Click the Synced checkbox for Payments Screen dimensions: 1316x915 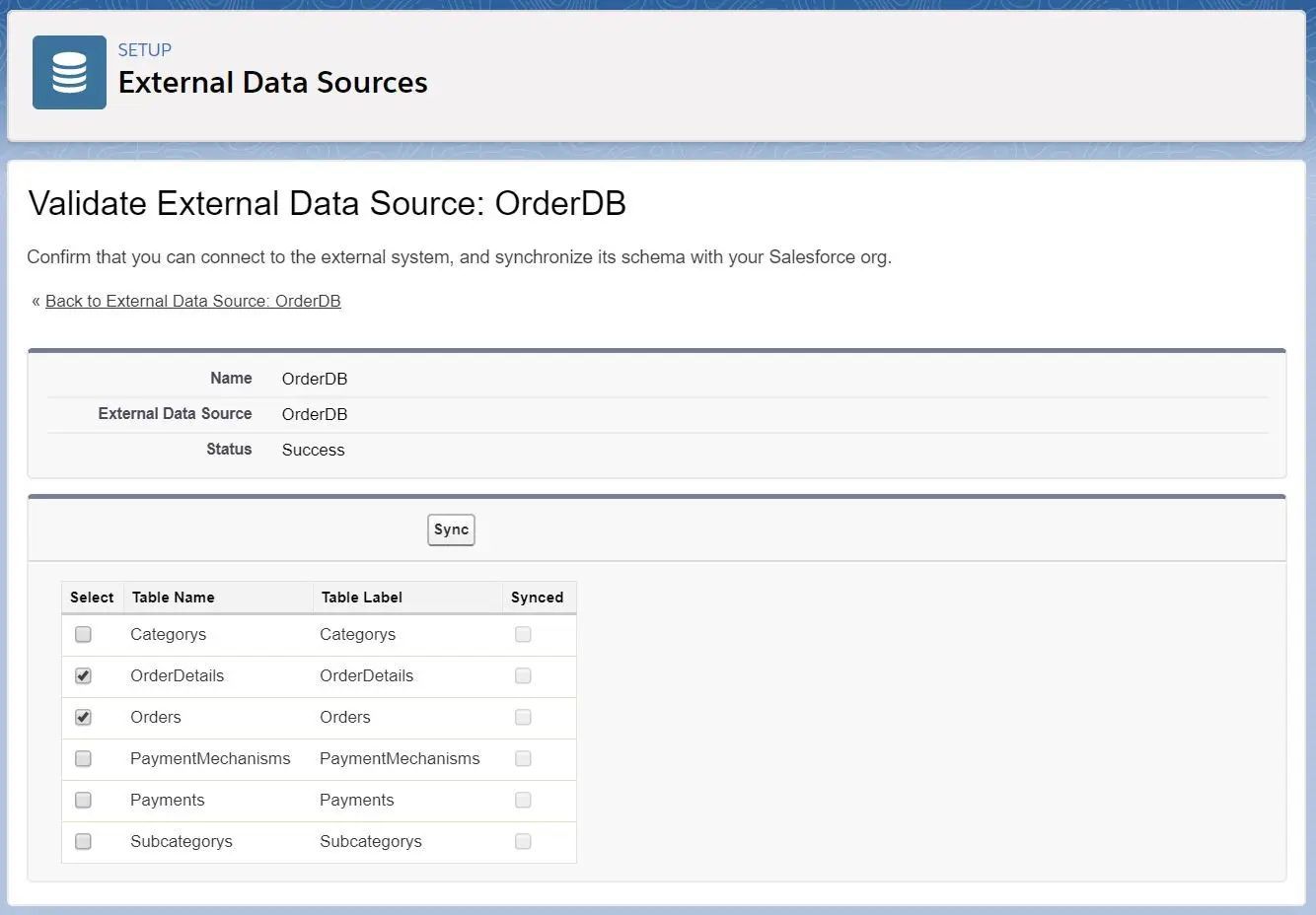click(x=523, y=800)
